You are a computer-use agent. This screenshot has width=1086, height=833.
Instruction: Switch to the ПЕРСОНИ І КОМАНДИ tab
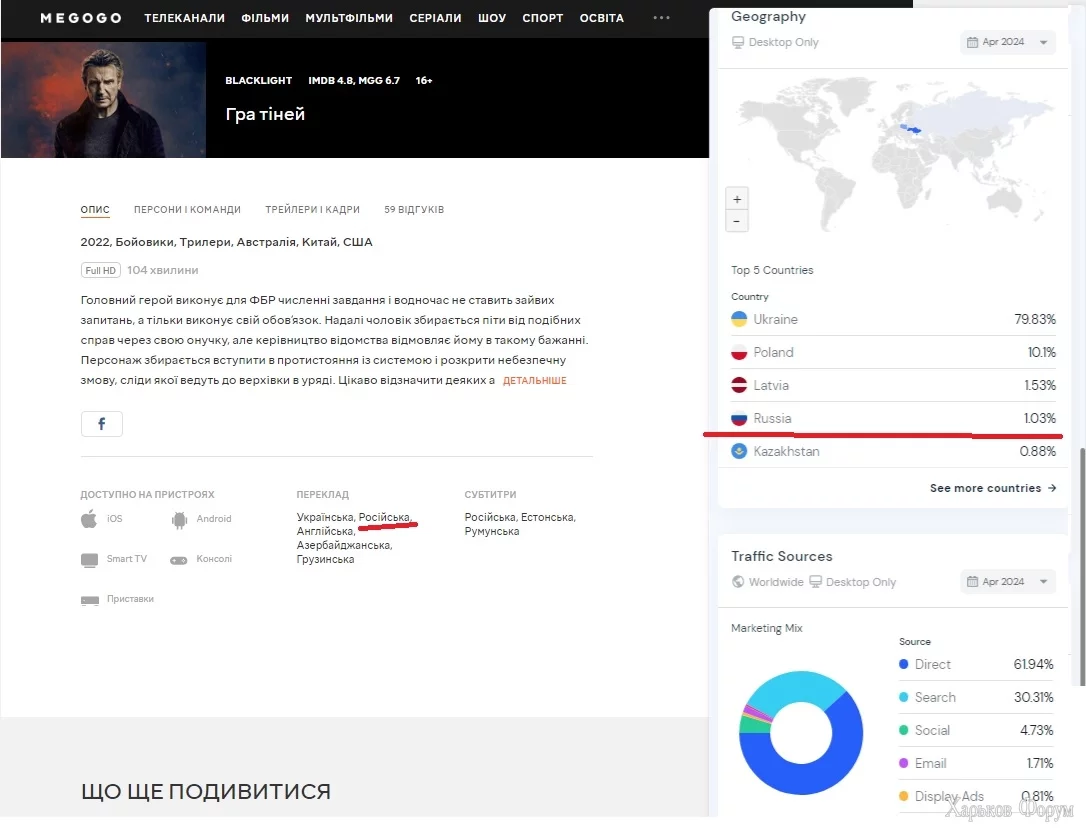[188, 210]
